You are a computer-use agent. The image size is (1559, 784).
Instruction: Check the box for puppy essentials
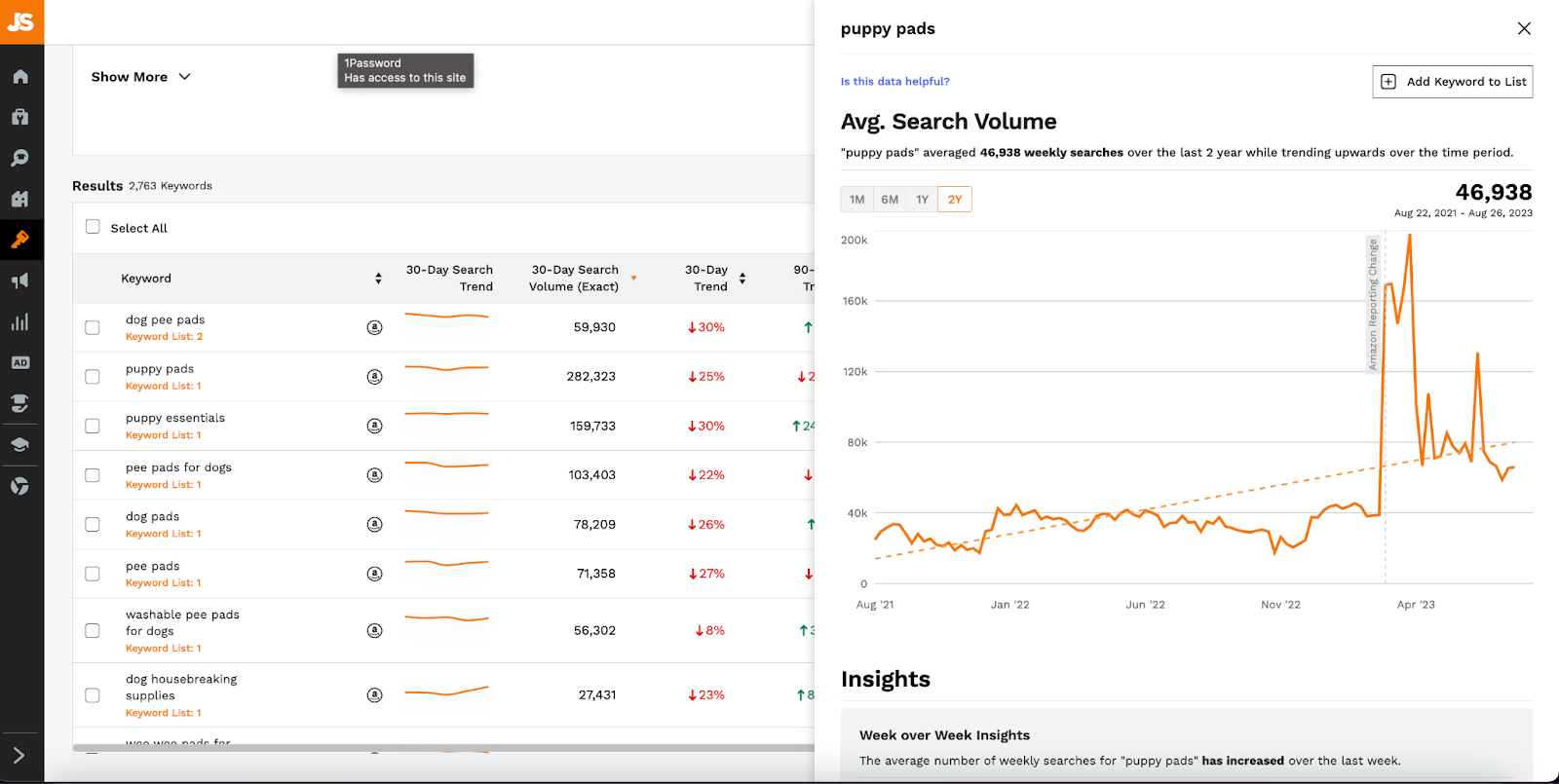click(x=93, y=427)
